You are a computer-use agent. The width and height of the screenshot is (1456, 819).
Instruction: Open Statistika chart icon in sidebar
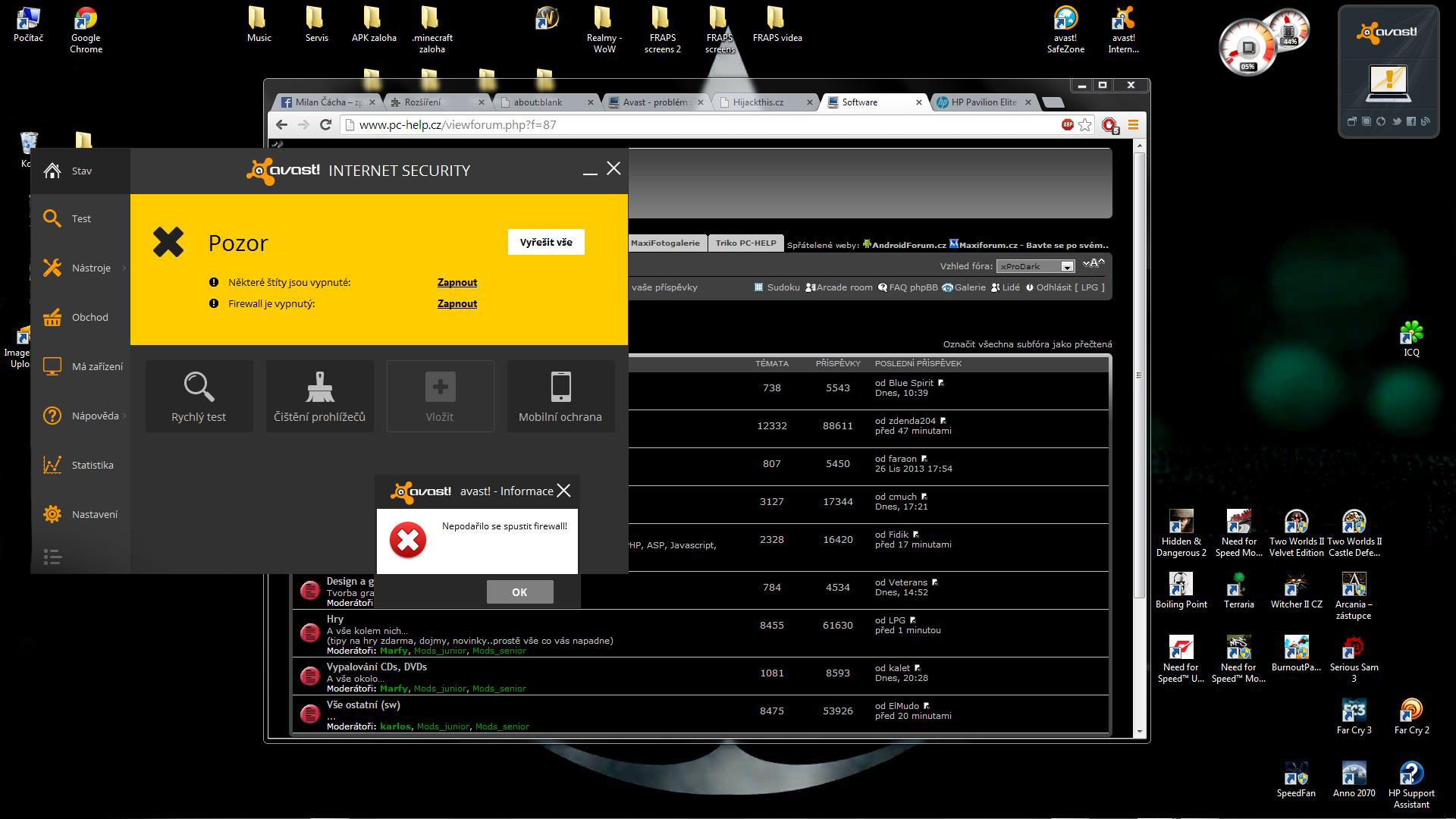pyautogui.click(x=52, y=465)
